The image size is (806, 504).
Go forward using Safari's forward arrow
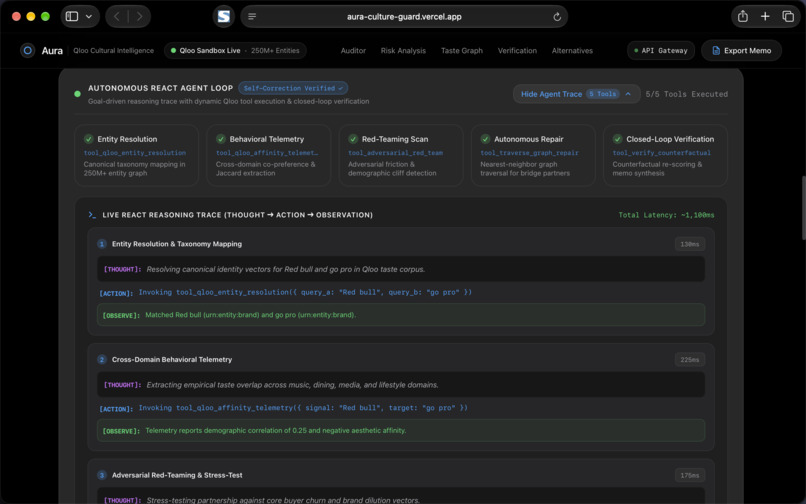139,16
